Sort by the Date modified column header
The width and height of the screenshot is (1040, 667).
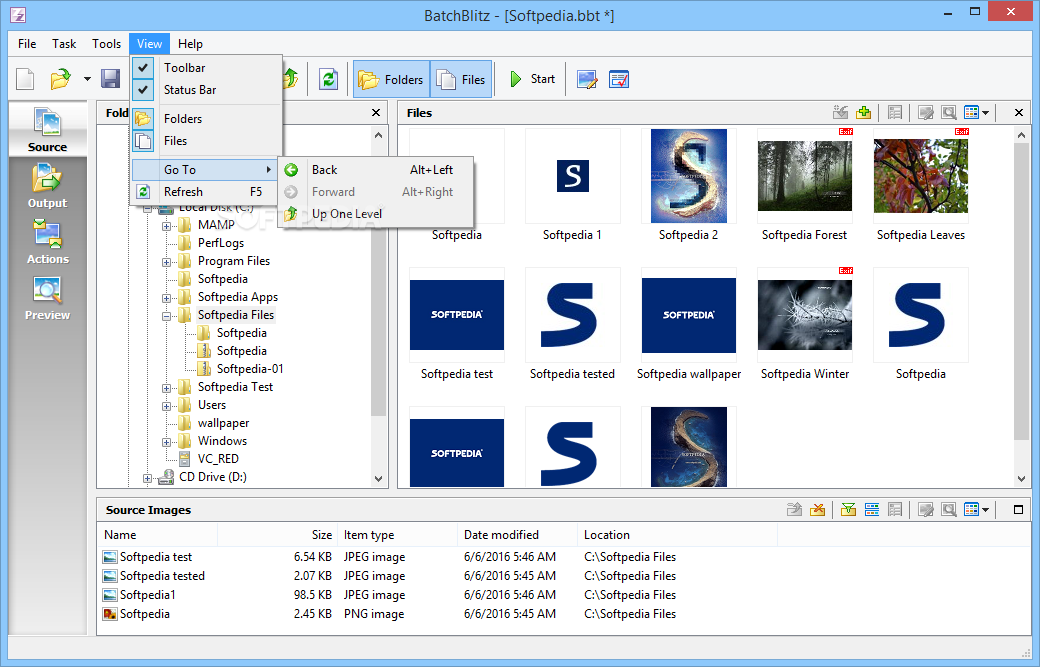[x=517, y=534]
